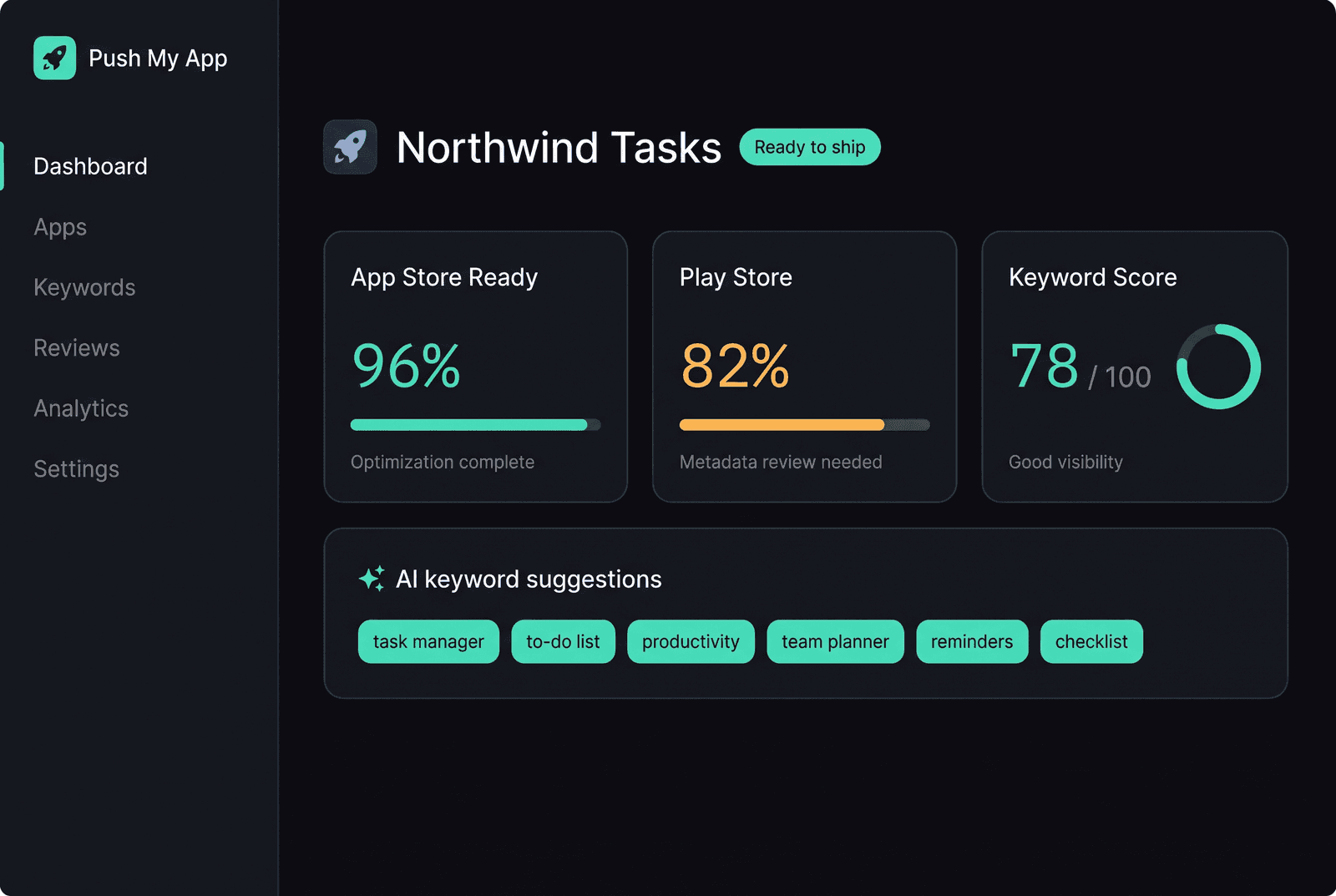Click the AI keyword suggestions heading

coord(529,580)
